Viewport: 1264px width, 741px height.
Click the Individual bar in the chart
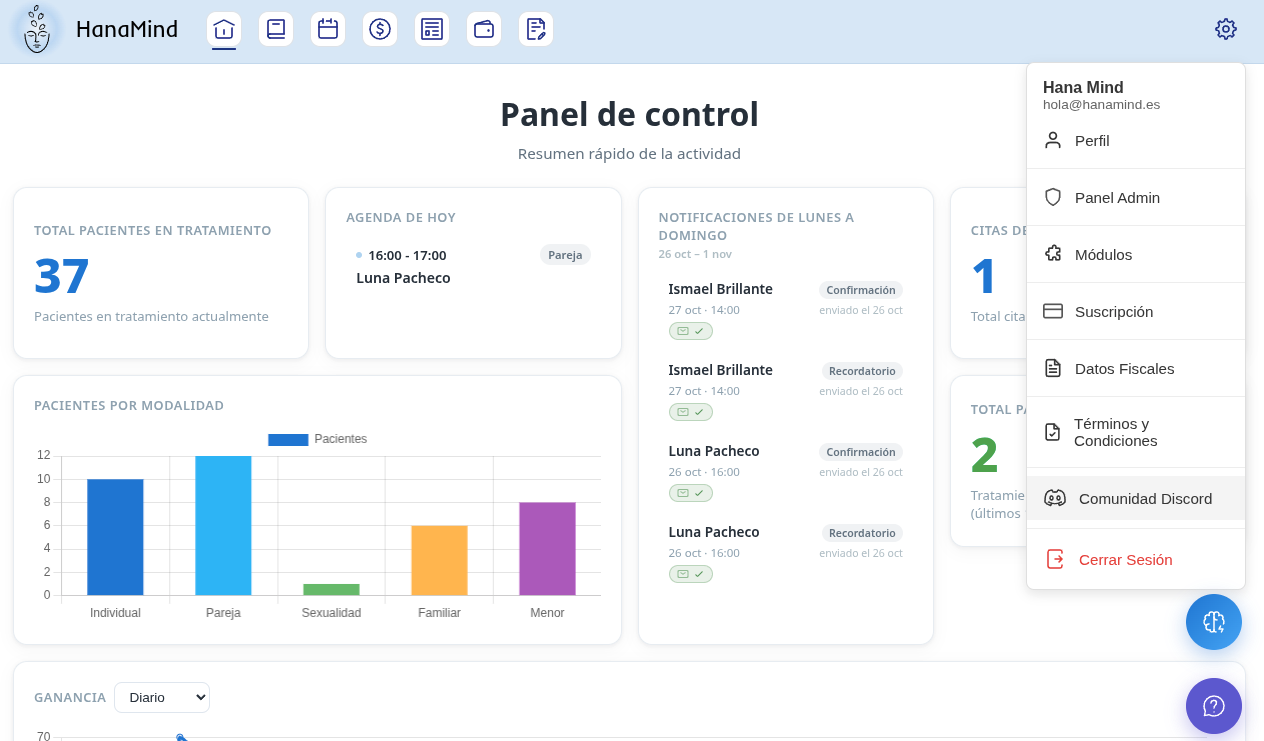coord(115,537)
